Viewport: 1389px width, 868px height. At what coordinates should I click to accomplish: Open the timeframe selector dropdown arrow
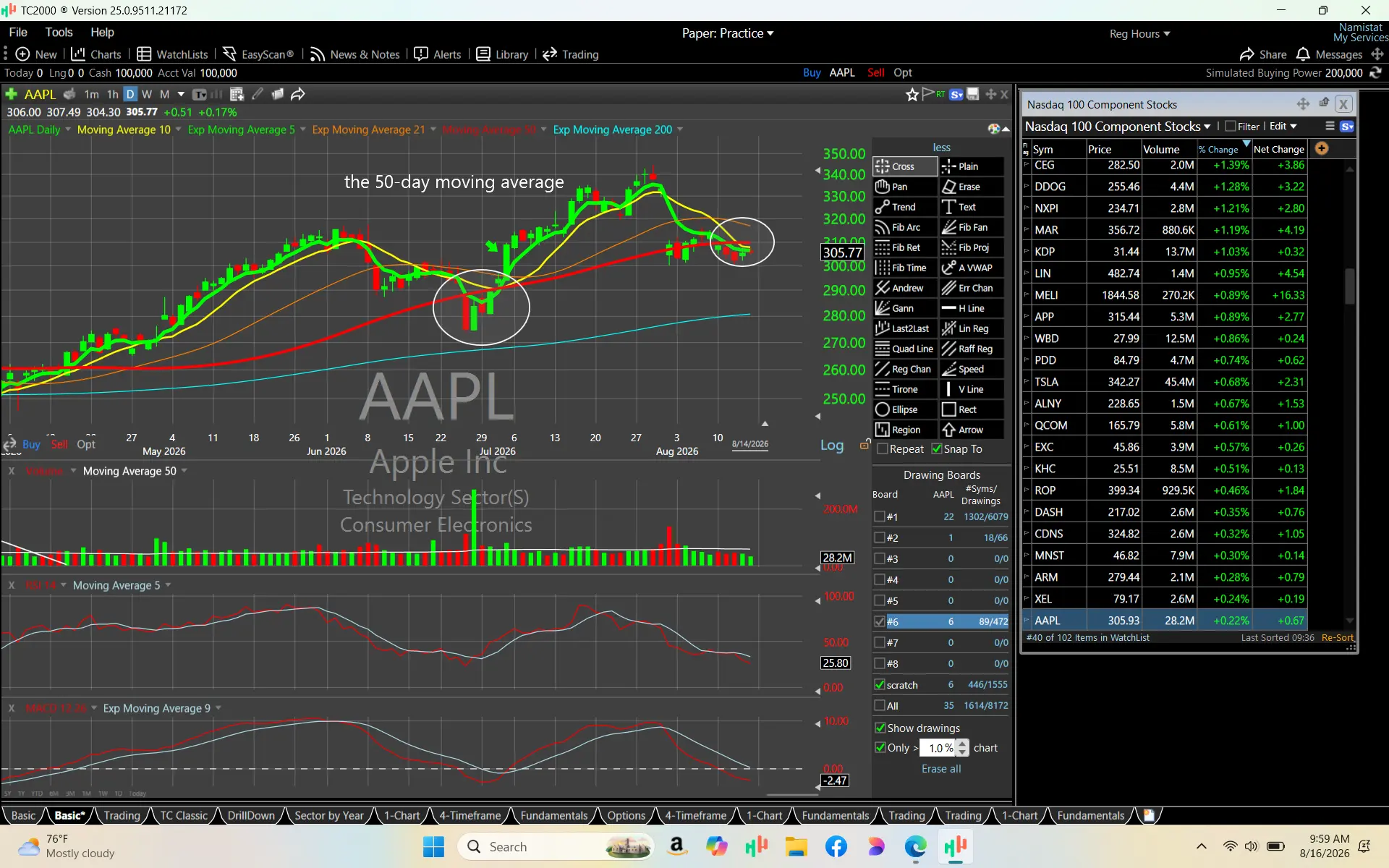(x=181, y=94)
